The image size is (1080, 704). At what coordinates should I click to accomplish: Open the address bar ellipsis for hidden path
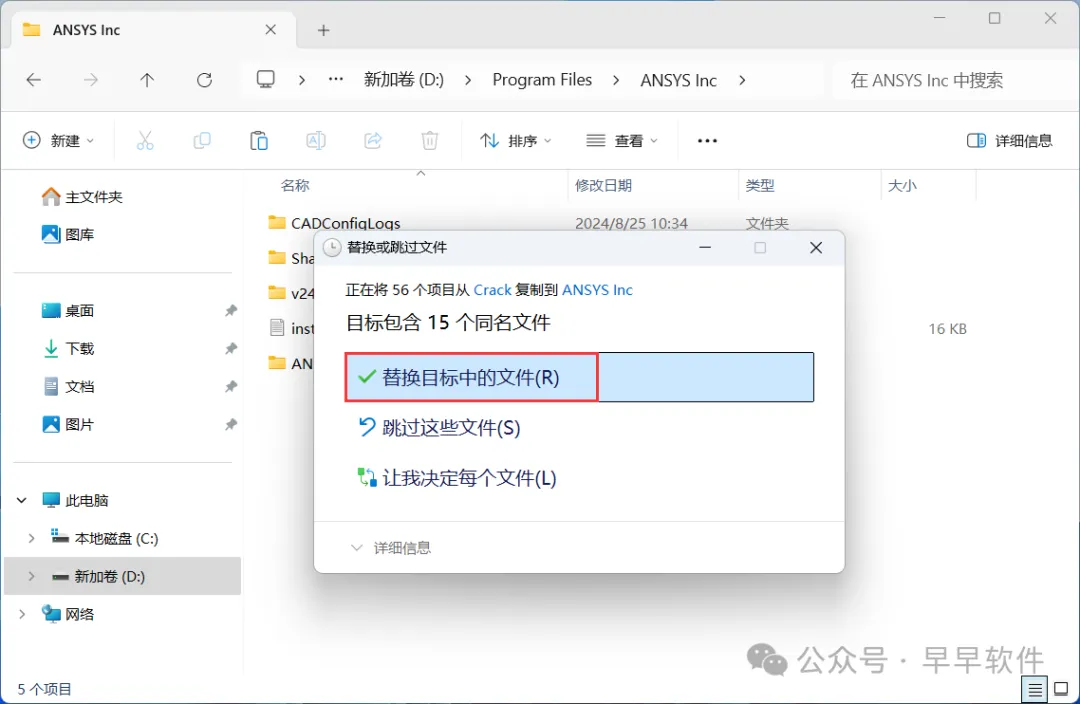click(x=335, y=80)
